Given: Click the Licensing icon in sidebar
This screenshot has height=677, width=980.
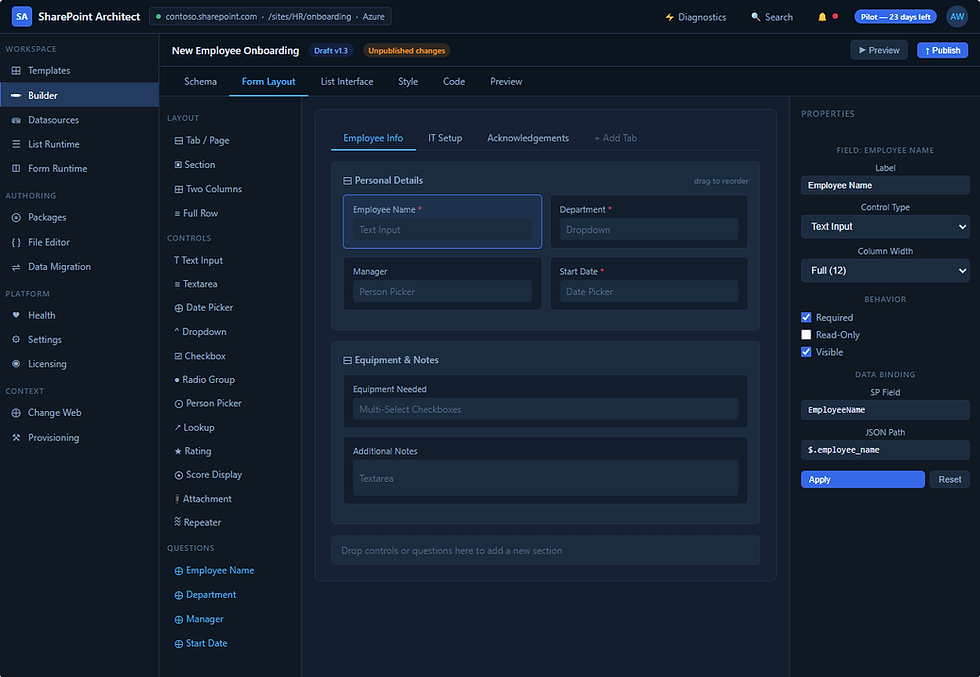Looking at the screenshot, I should pos(16,364).
